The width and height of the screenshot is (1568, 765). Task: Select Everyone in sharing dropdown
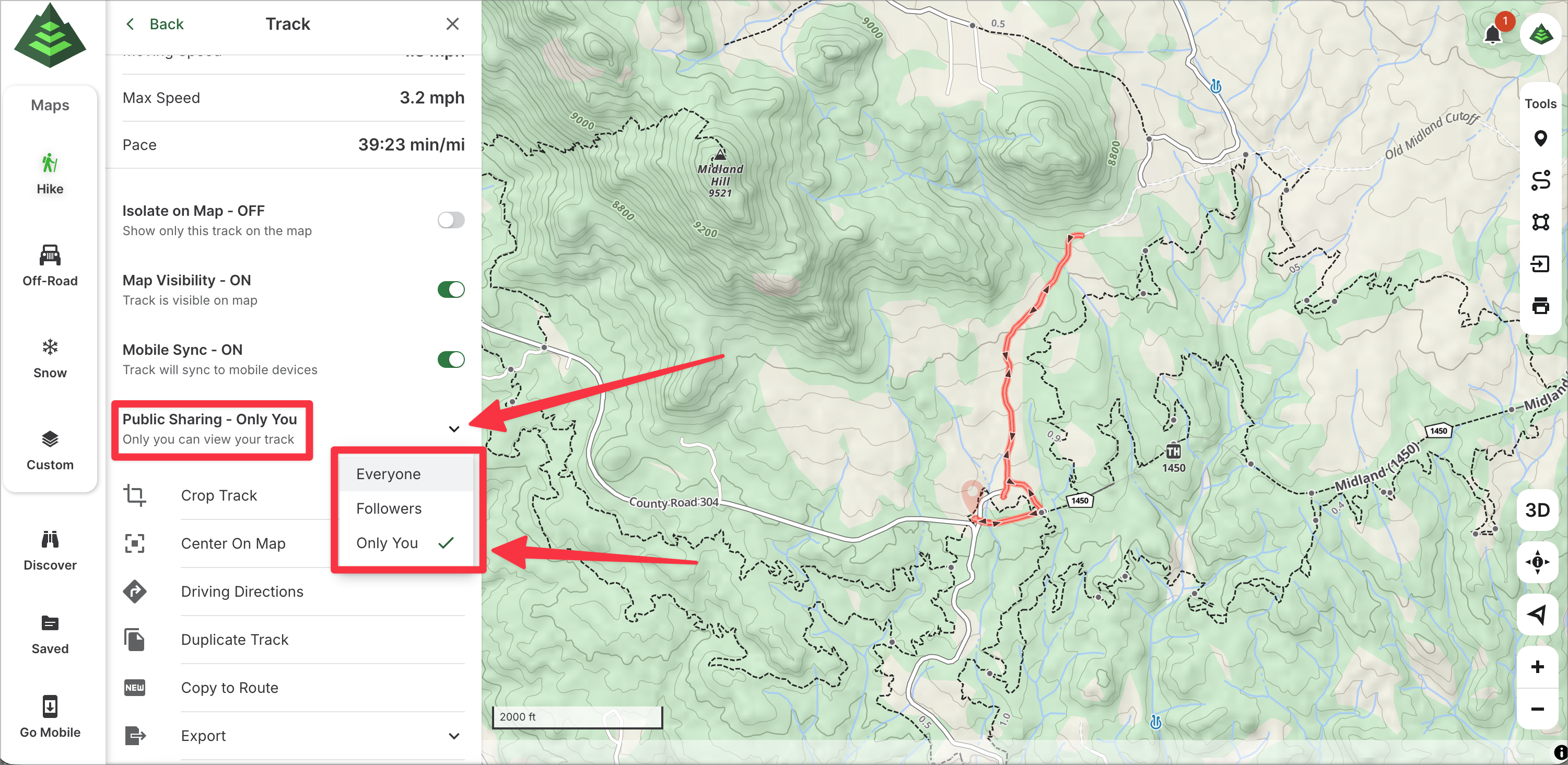[x=389, y=474]
